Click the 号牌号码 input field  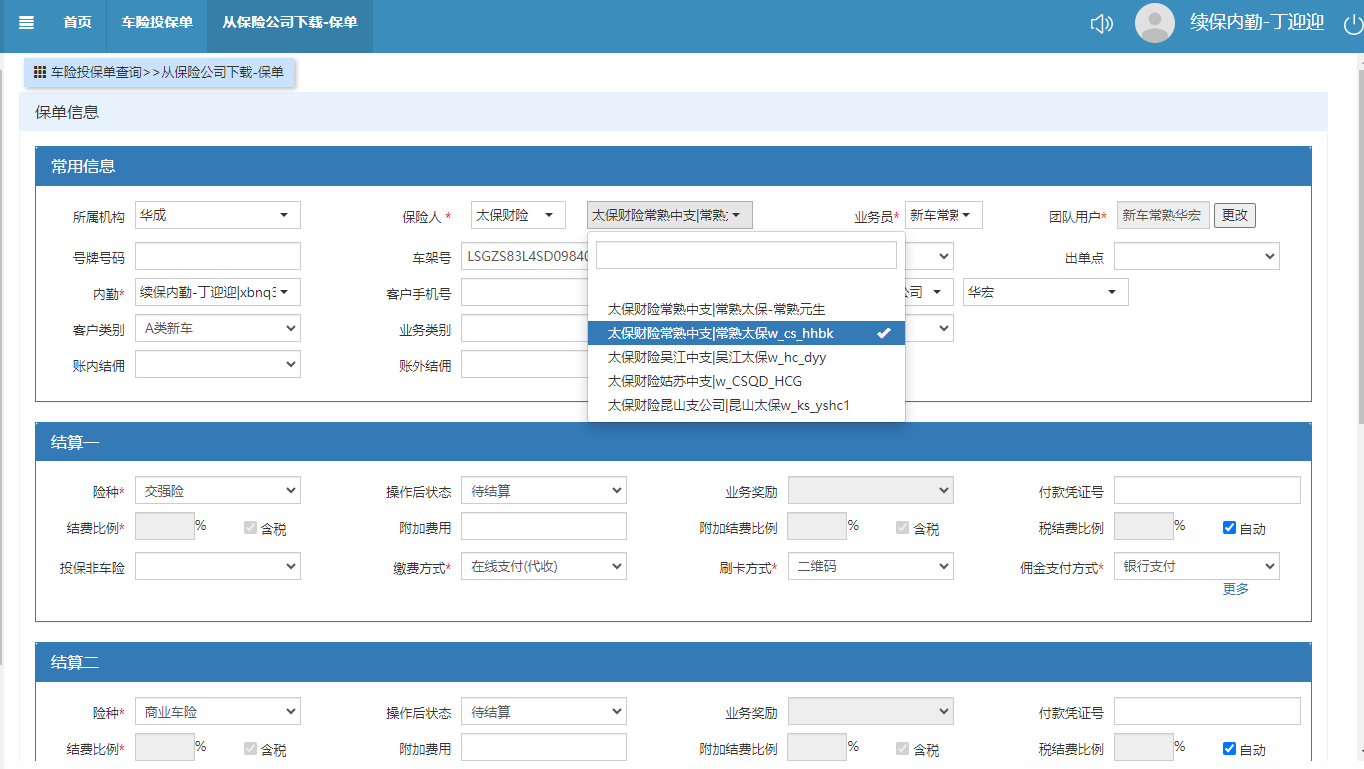pyautogui.click(x=217, y=257)
